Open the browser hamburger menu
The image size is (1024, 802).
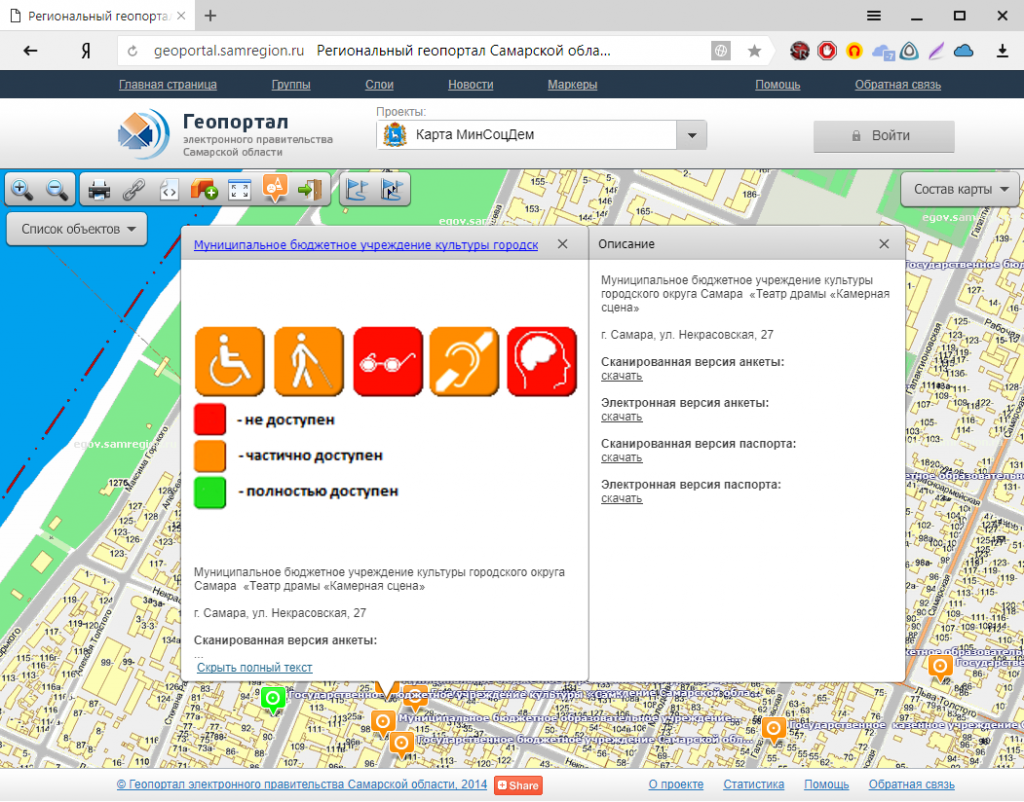point(874,16)
